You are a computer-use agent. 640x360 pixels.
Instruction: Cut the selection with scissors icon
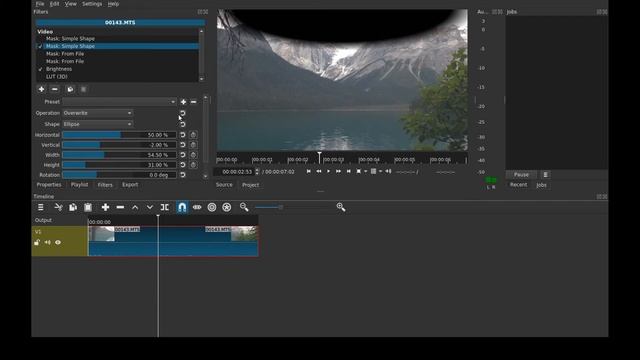(x=58, y=207)
